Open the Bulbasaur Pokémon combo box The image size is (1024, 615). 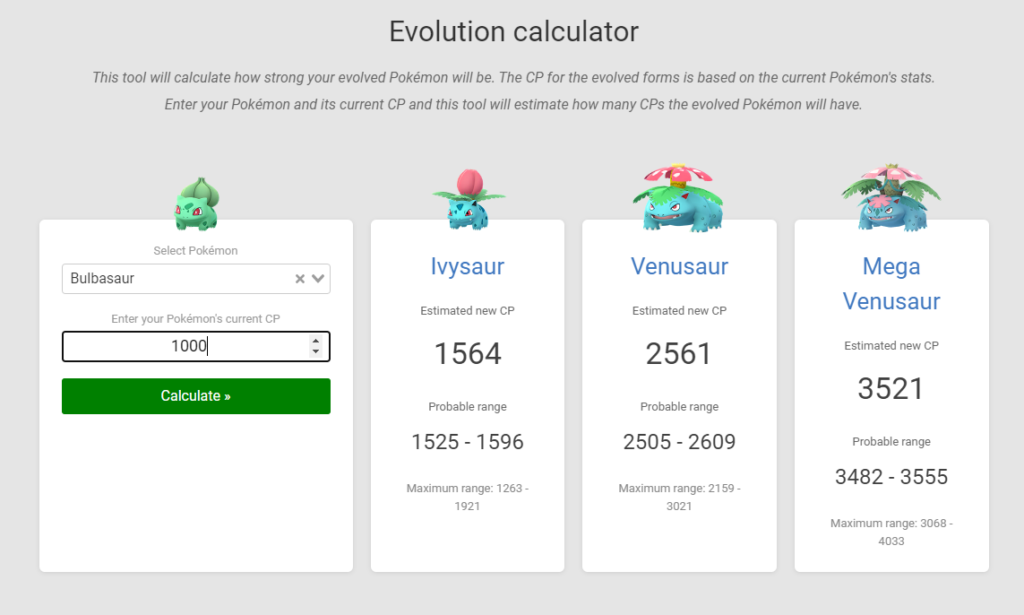(x=196, y=279)
